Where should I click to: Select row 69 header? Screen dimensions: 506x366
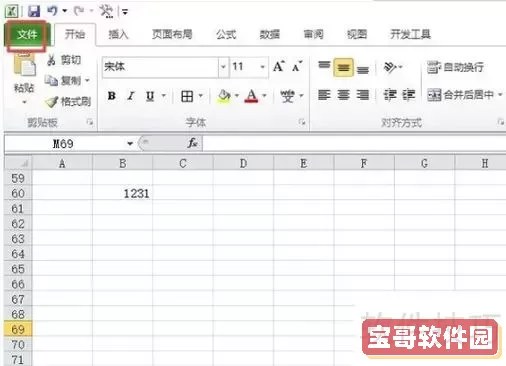[18, 329]
